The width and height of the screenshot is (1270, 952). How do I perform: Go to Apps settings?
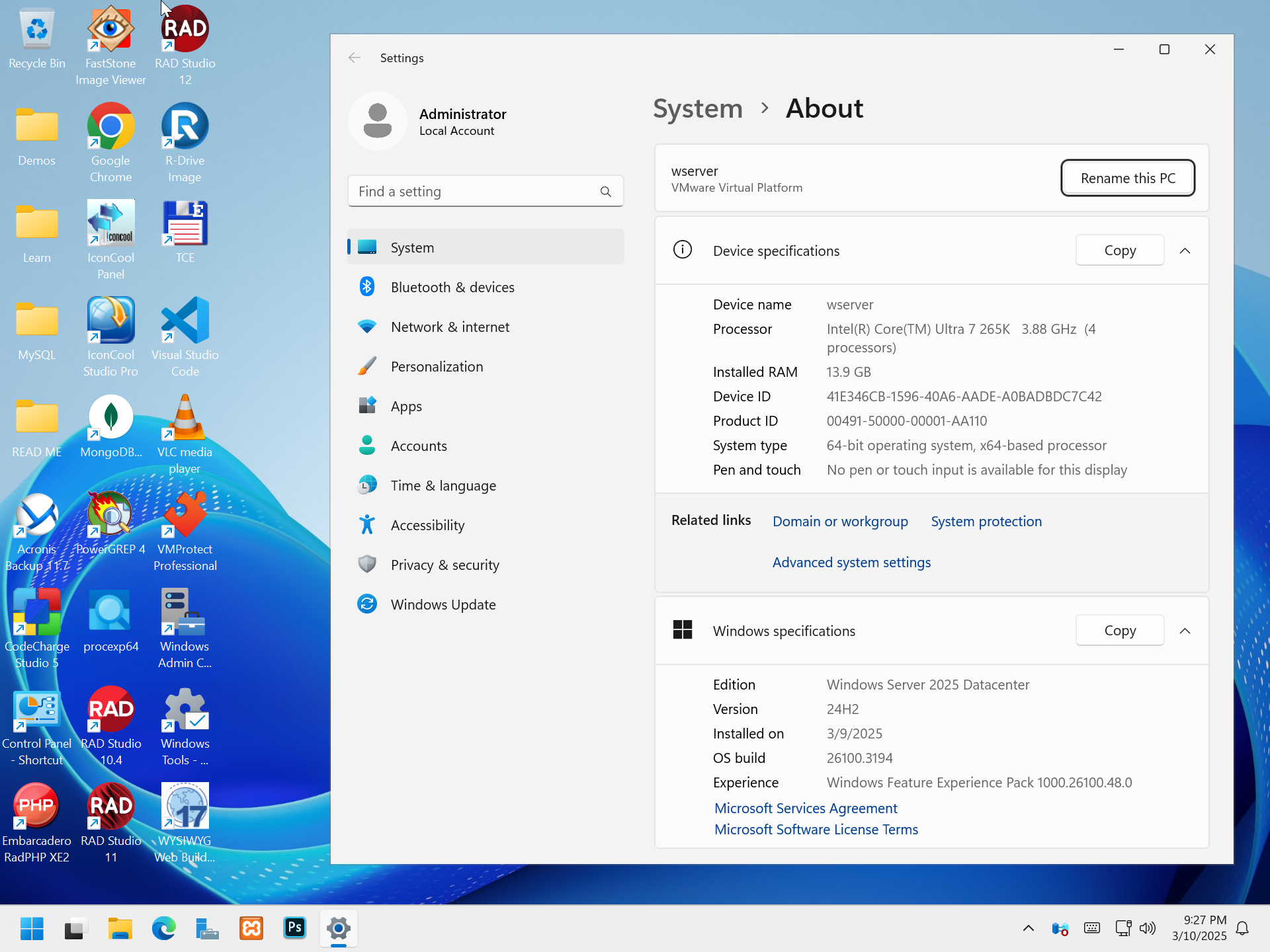pyautogui.click(x=486, y=406)
